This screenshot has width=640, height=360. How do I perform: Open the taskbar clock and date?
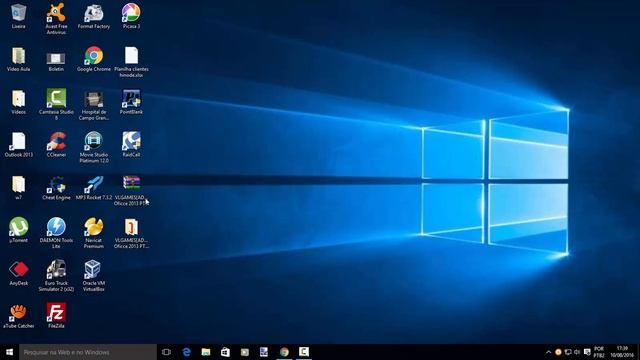click(x=622, y=352)
